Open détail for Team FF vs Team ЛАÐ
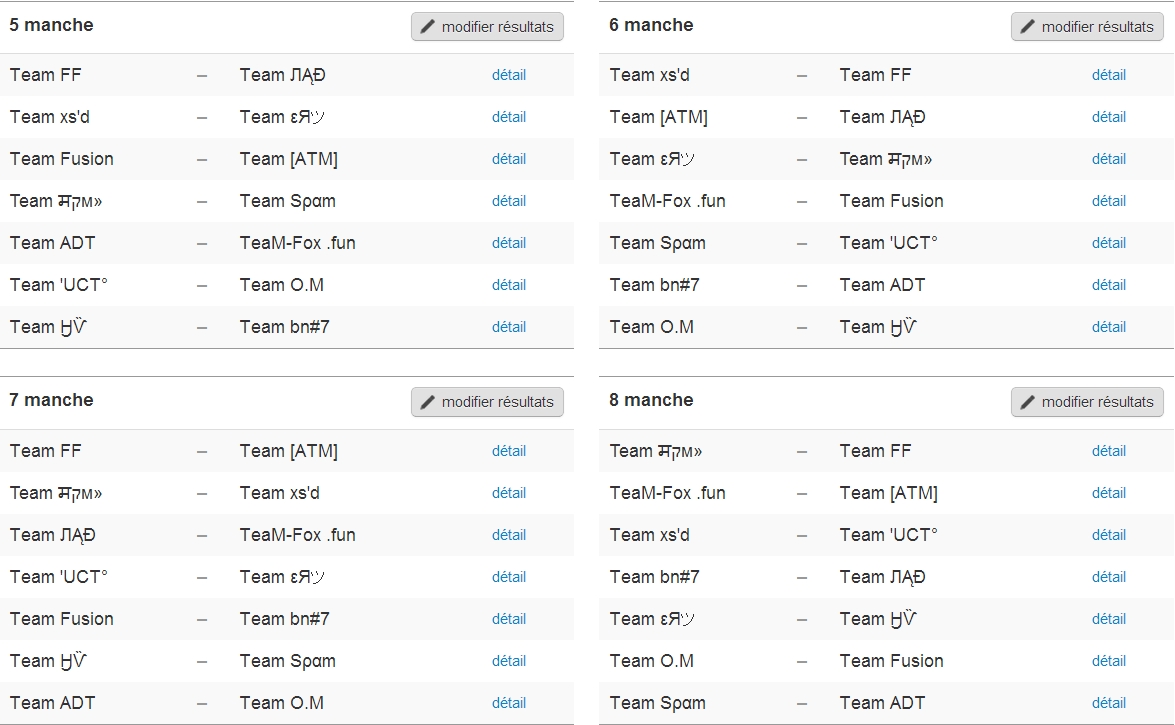The image size is (1175, 725). click(509, 75)
